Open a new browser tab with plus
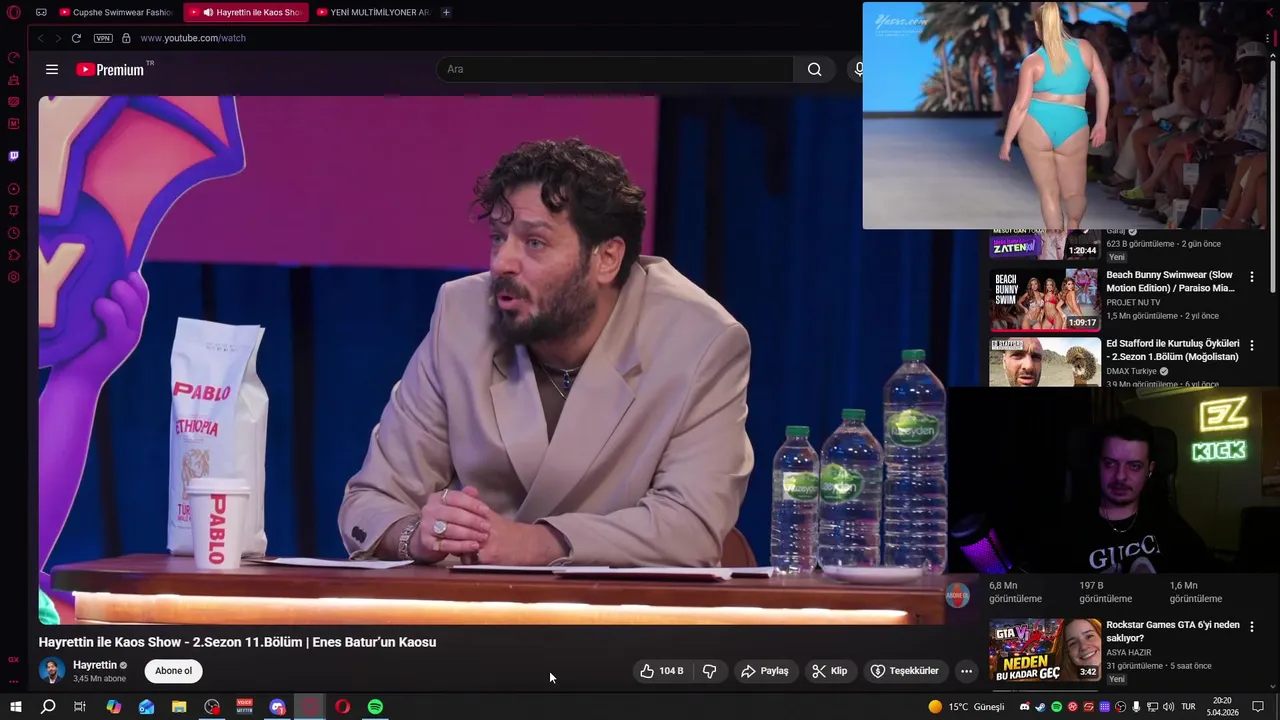 coord(446,12)
